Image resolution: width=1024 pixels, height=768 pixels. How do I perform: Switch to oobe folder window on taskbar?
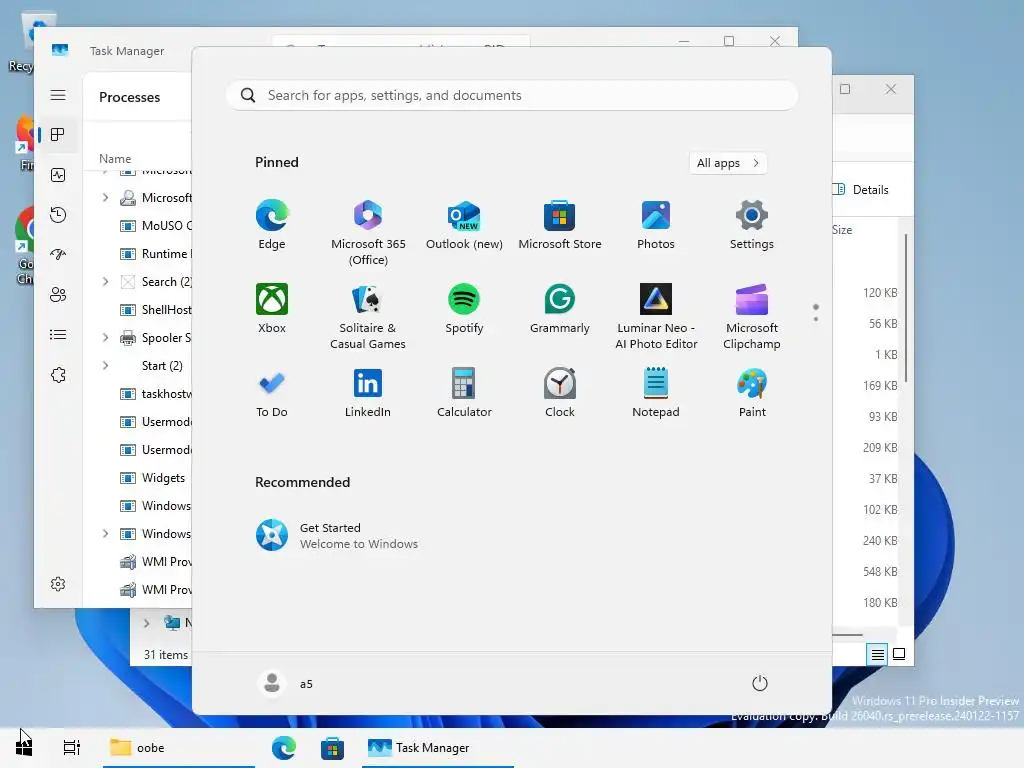tap(178, 748)
